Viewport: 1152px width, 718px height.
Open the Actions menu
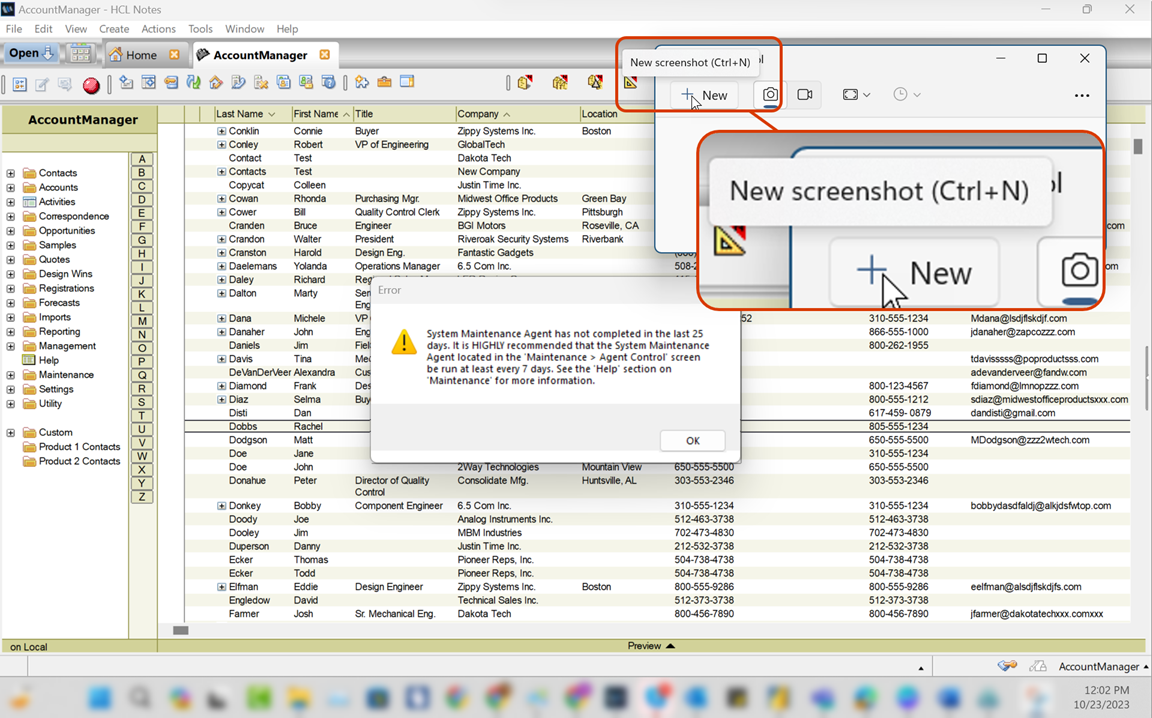click(x=159, y=29)
